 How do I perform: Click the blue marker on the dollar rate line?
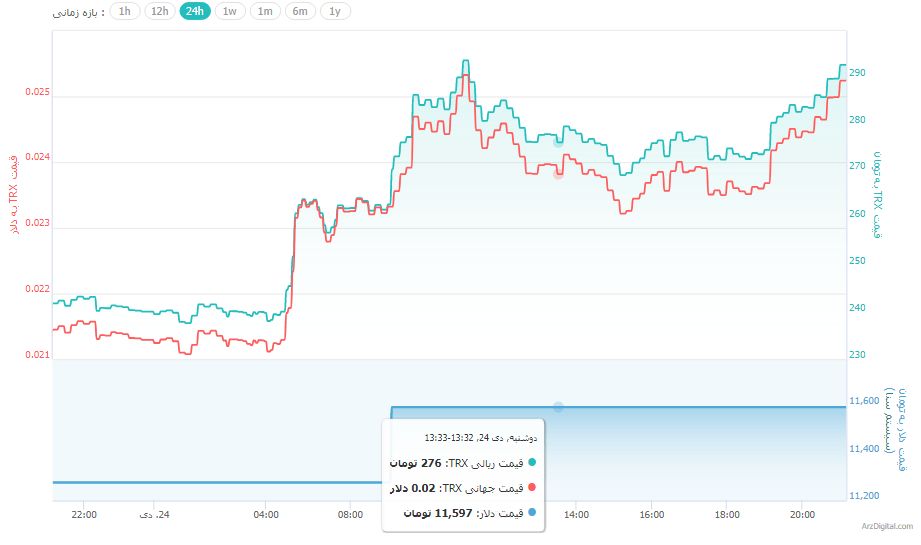point(558,407)
